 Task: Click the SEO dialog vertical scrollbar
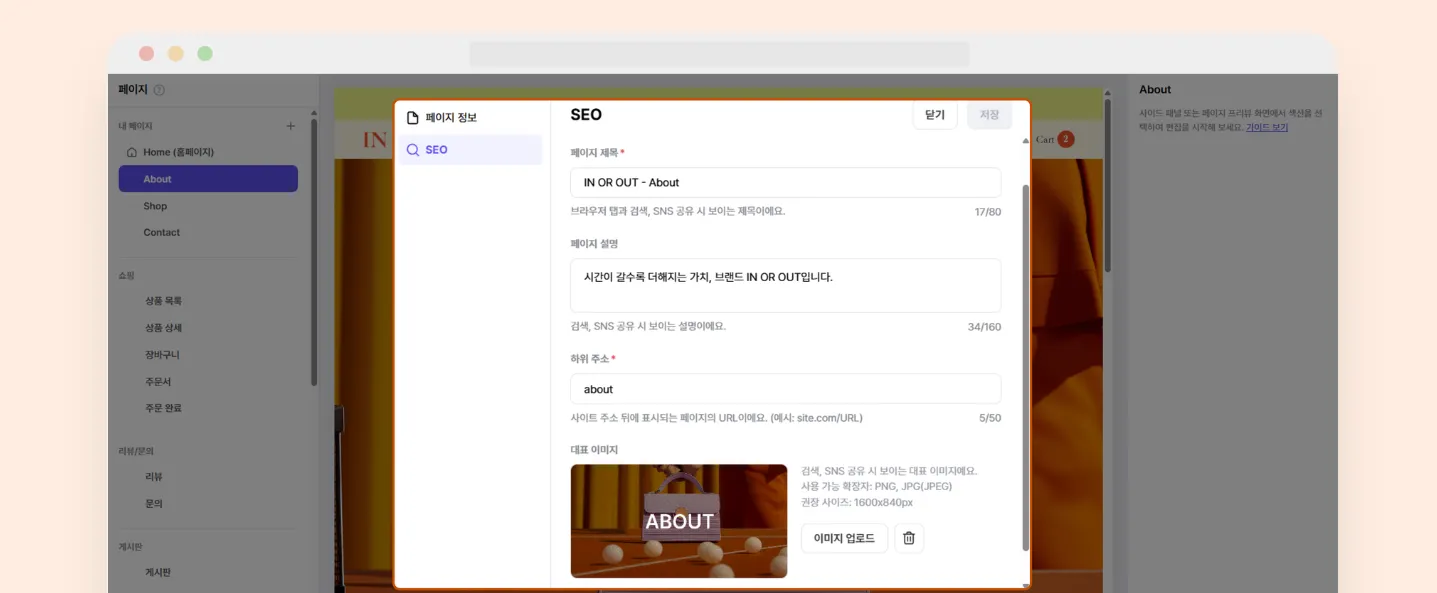coord(1024,367)
